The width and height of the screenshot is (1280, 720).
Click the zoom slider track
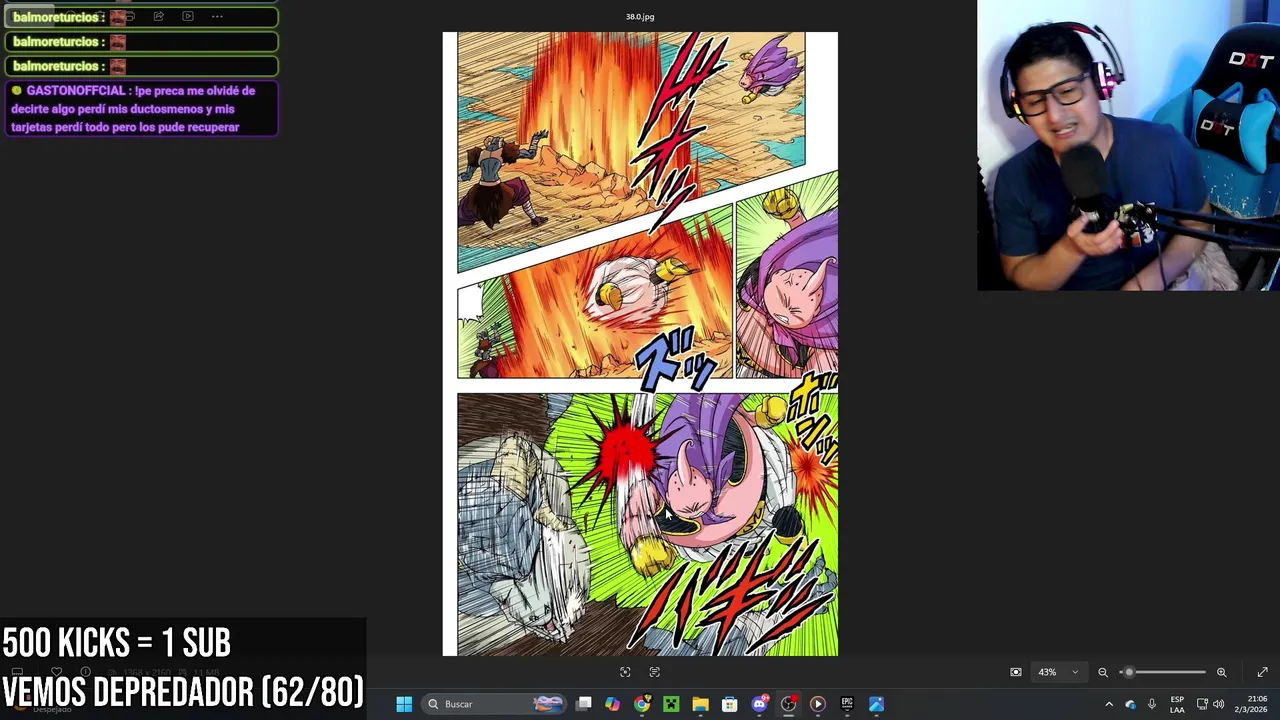coord(1162,672)
